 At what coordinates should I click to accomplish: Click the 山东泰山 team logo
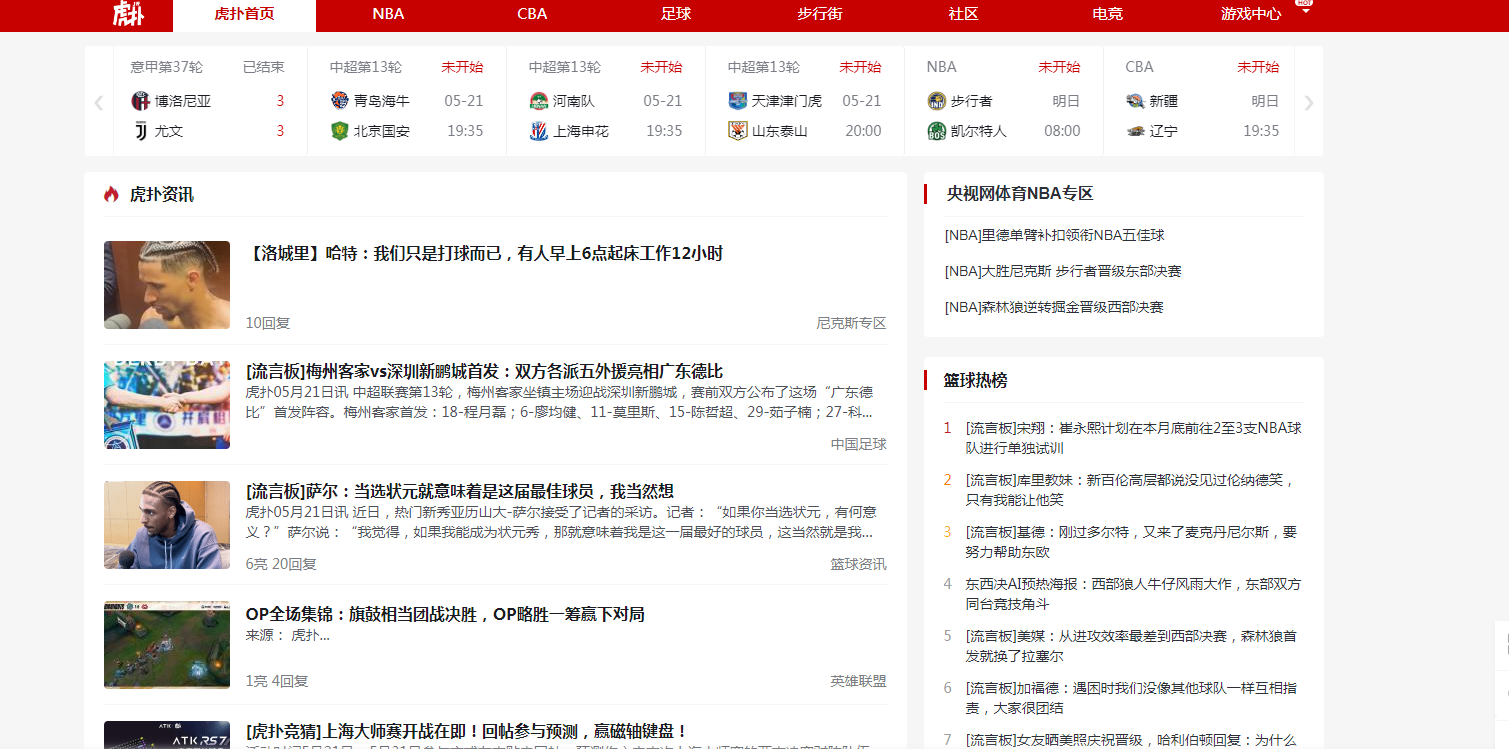738,131
